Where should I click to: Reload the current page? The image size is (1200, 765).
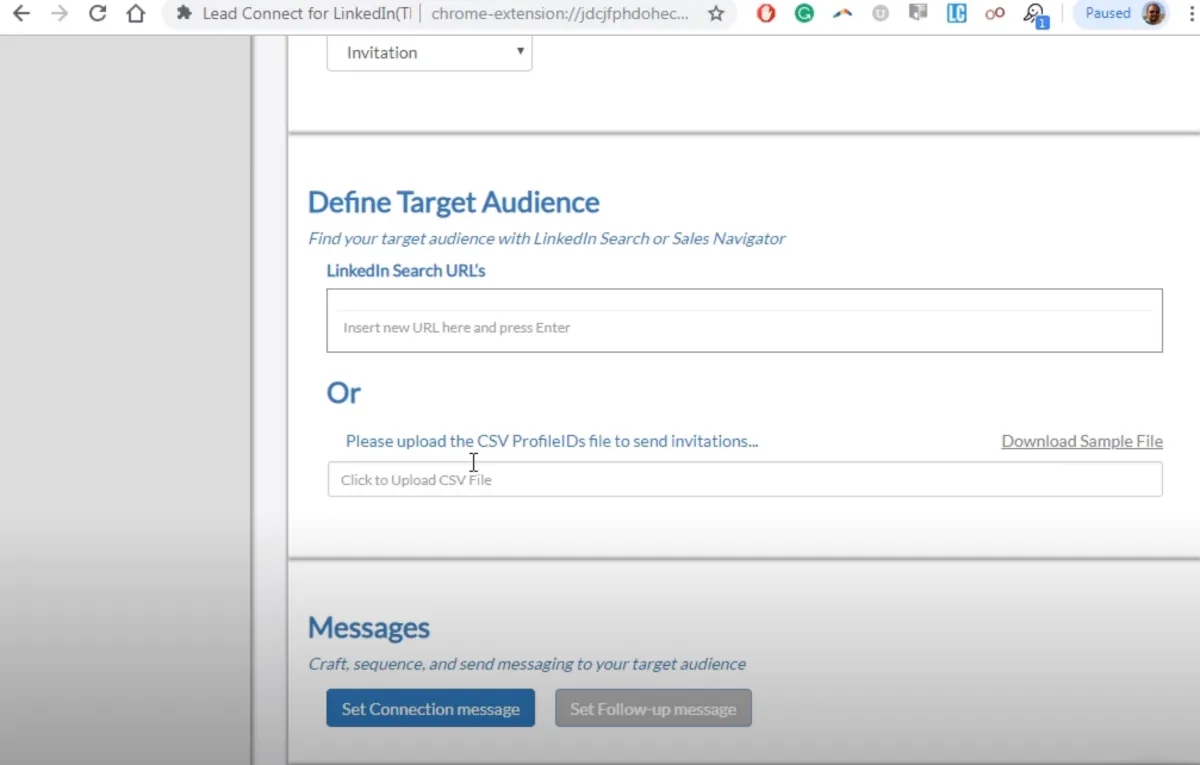click(x=97, y=14)
